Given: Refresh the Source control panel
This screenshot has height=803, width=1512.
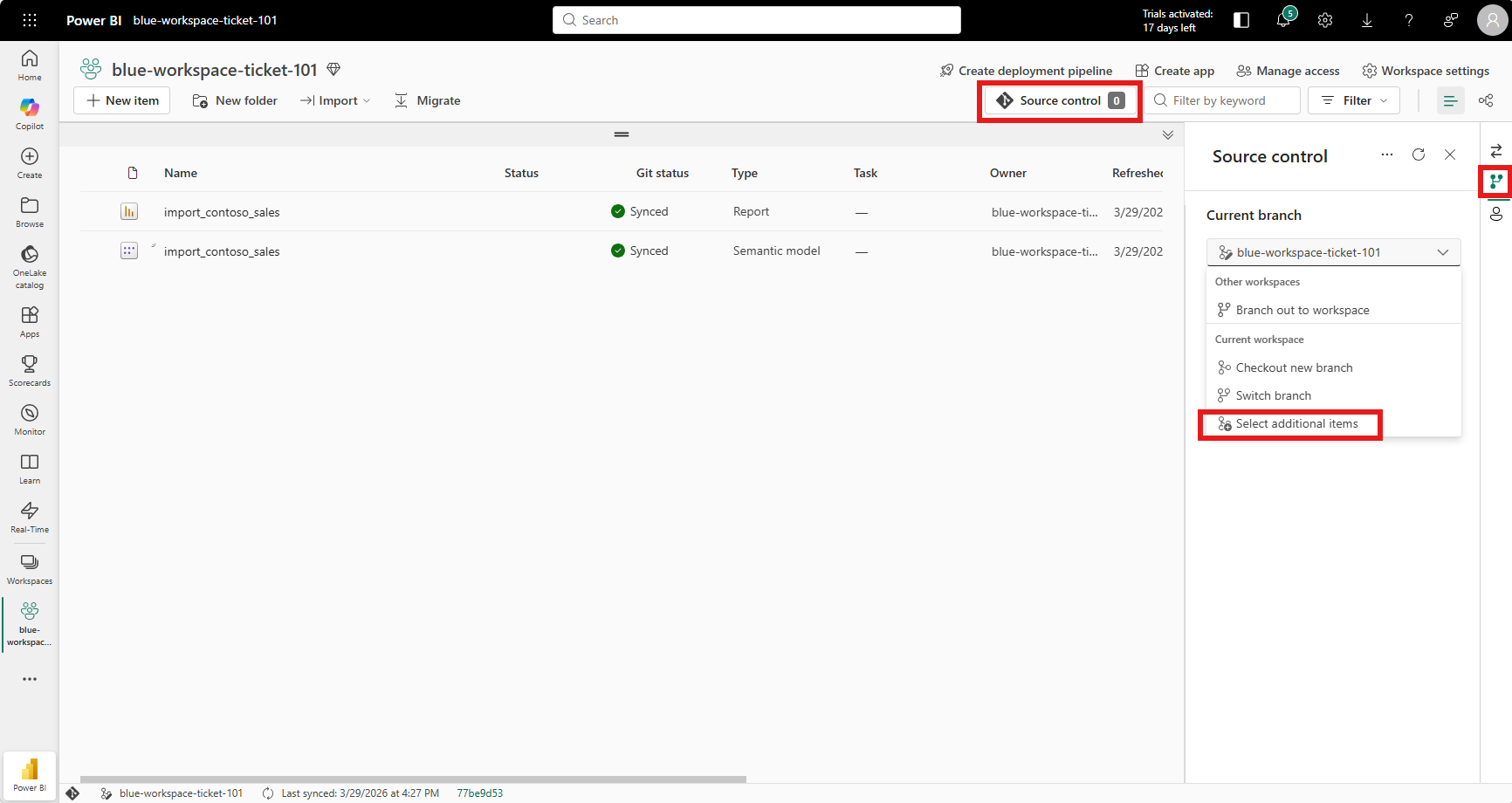Looking at the screenshot, I should click(1419, 154).
